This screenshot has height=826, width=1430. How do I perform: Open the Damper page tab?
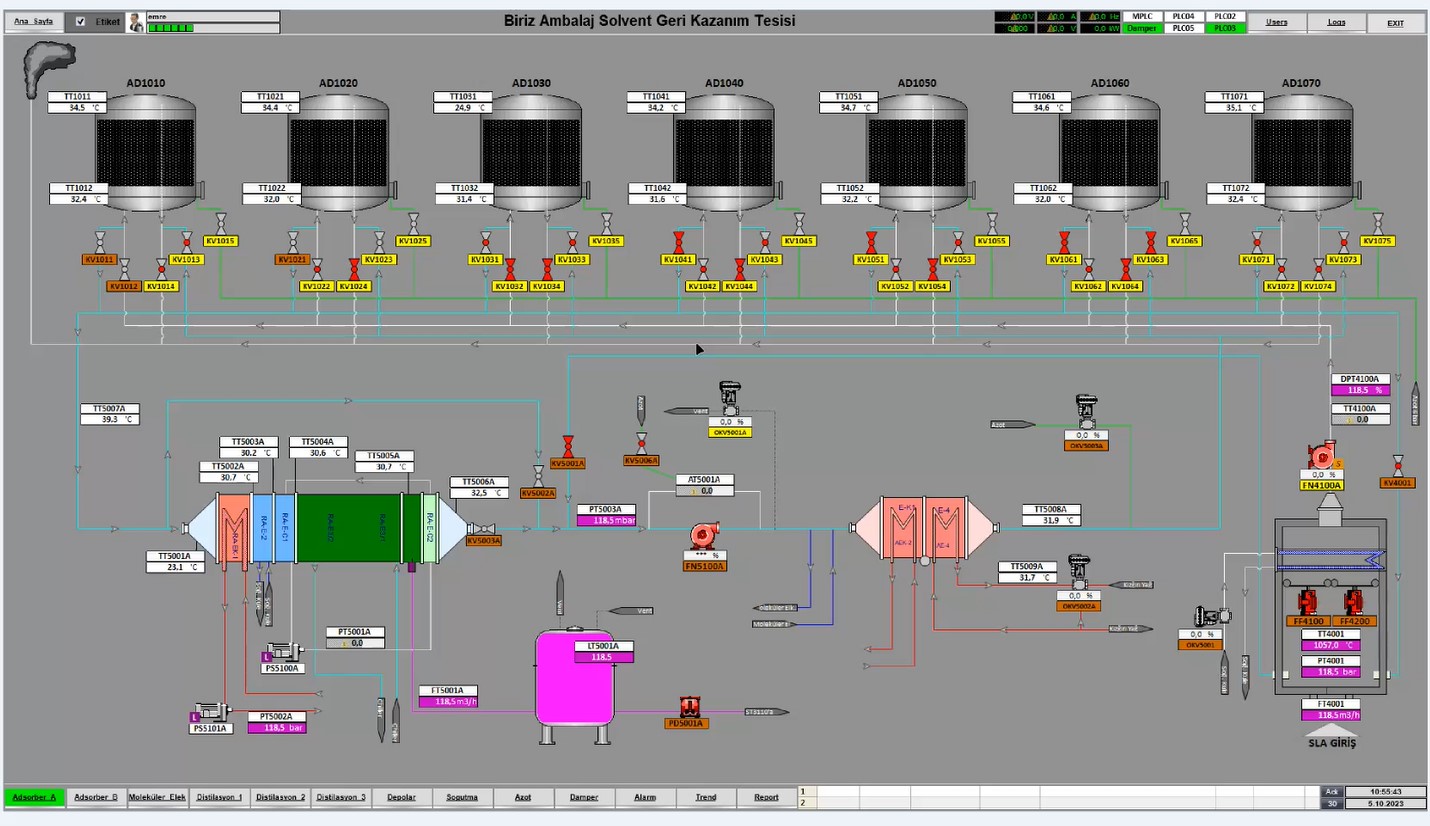[x=584, y=797]
